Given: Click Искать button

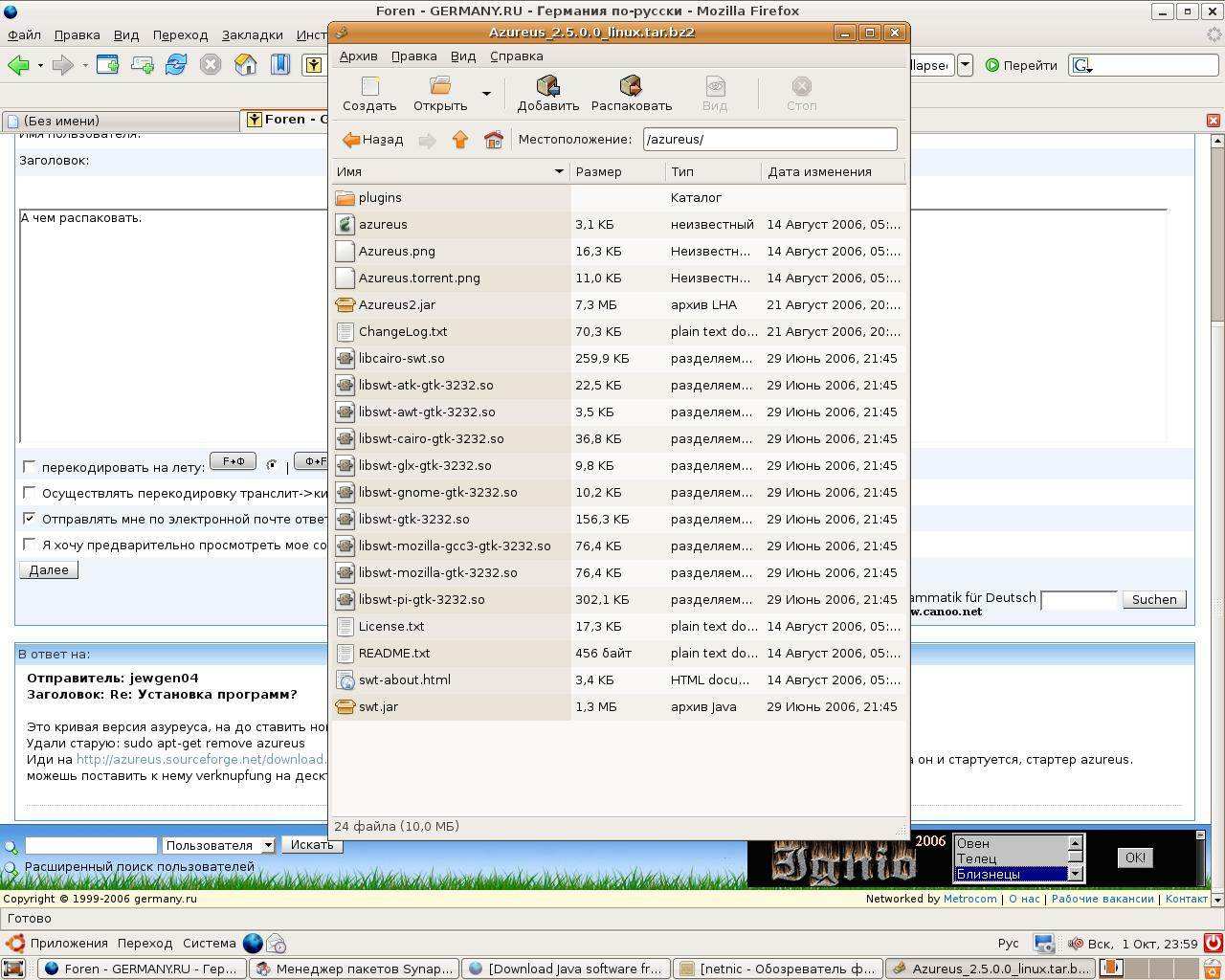Looking at the screenshot, I should pyautogui.click(x=312, y=845).
